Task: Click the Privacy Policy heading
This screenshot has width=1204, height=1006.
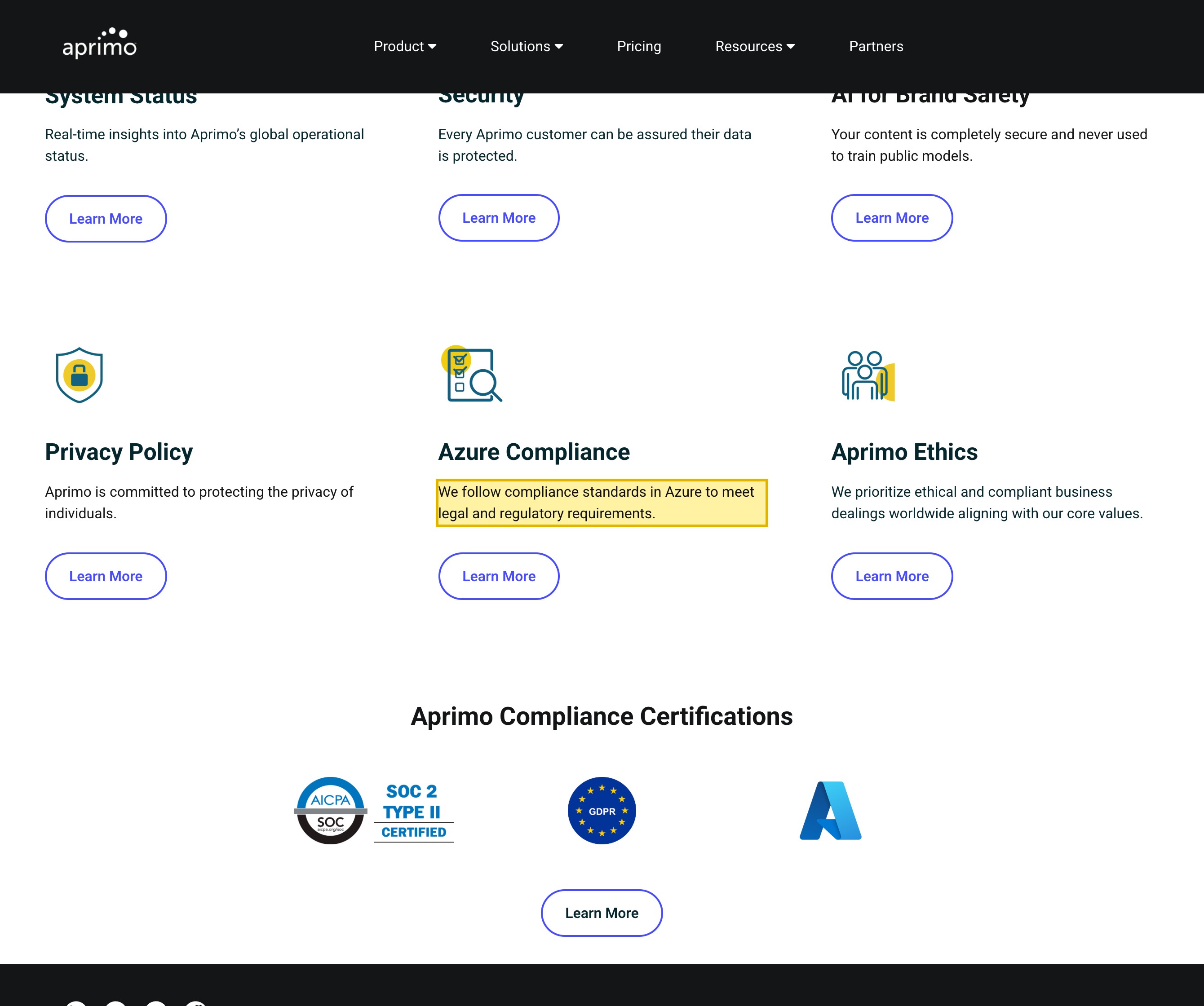Action: 119,452
